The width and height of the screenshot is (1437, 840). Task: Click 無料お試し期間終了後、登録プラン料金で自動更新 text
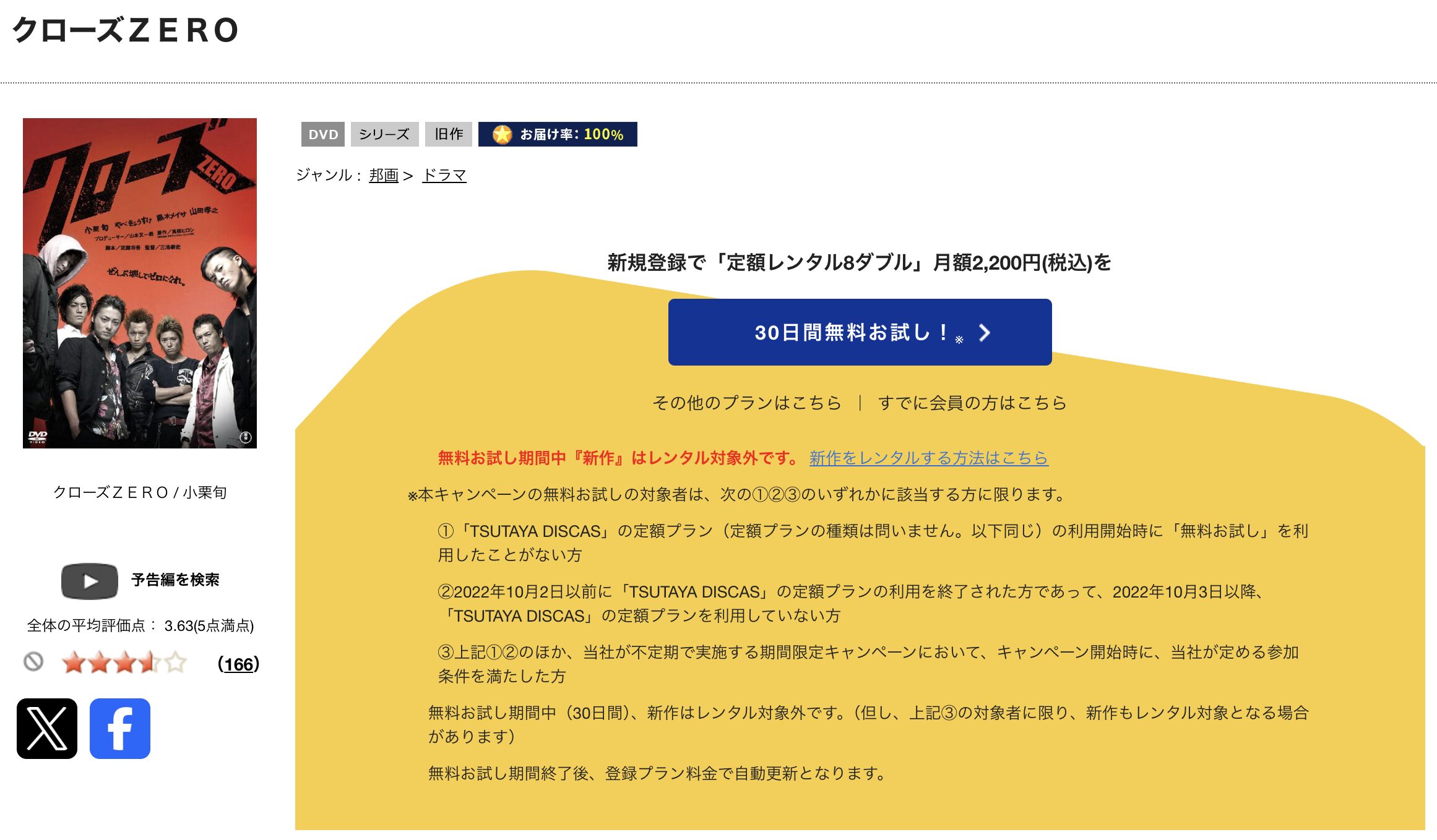657,773
